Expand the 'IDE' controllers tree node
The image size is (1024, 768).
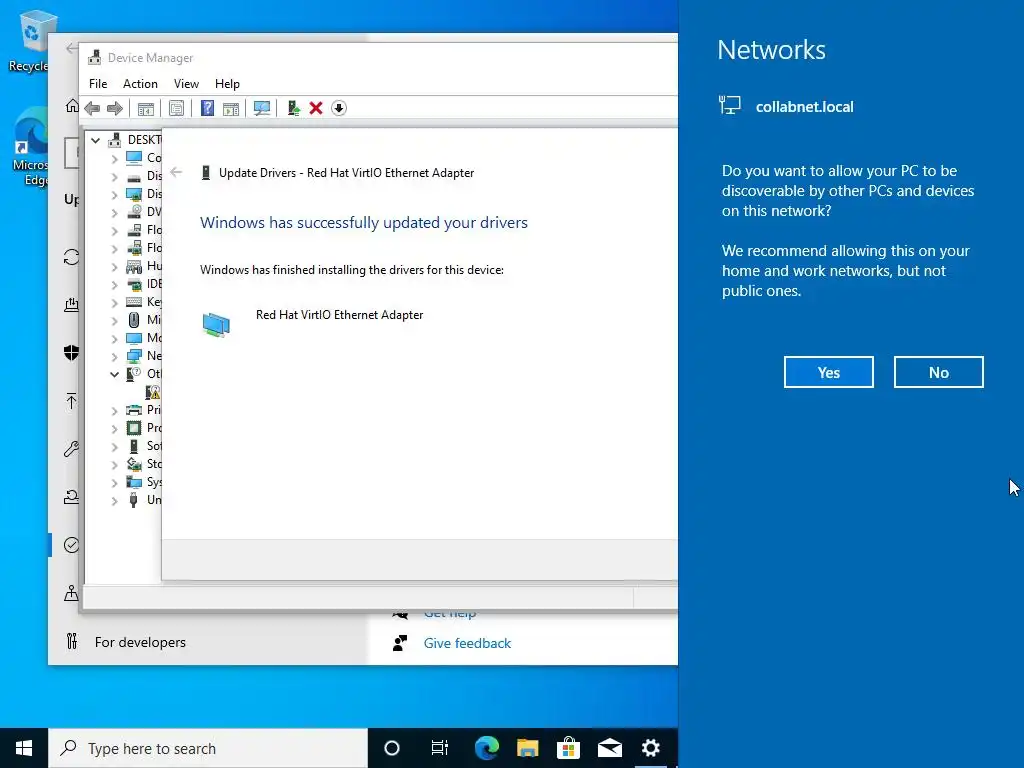tap(114, 284)
